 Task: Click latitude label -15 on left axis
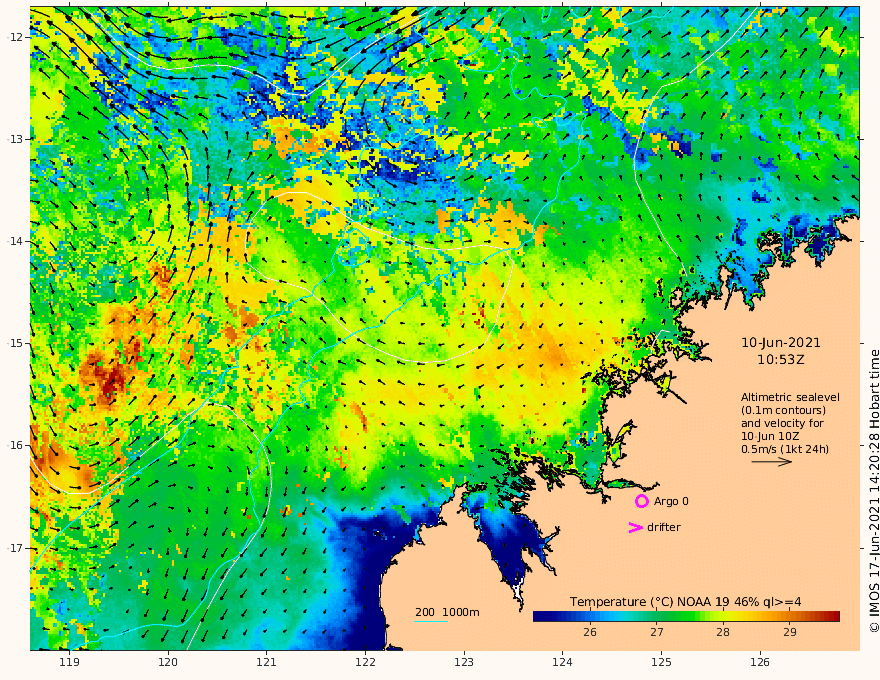pyautogui.click(x=15, y=343)
